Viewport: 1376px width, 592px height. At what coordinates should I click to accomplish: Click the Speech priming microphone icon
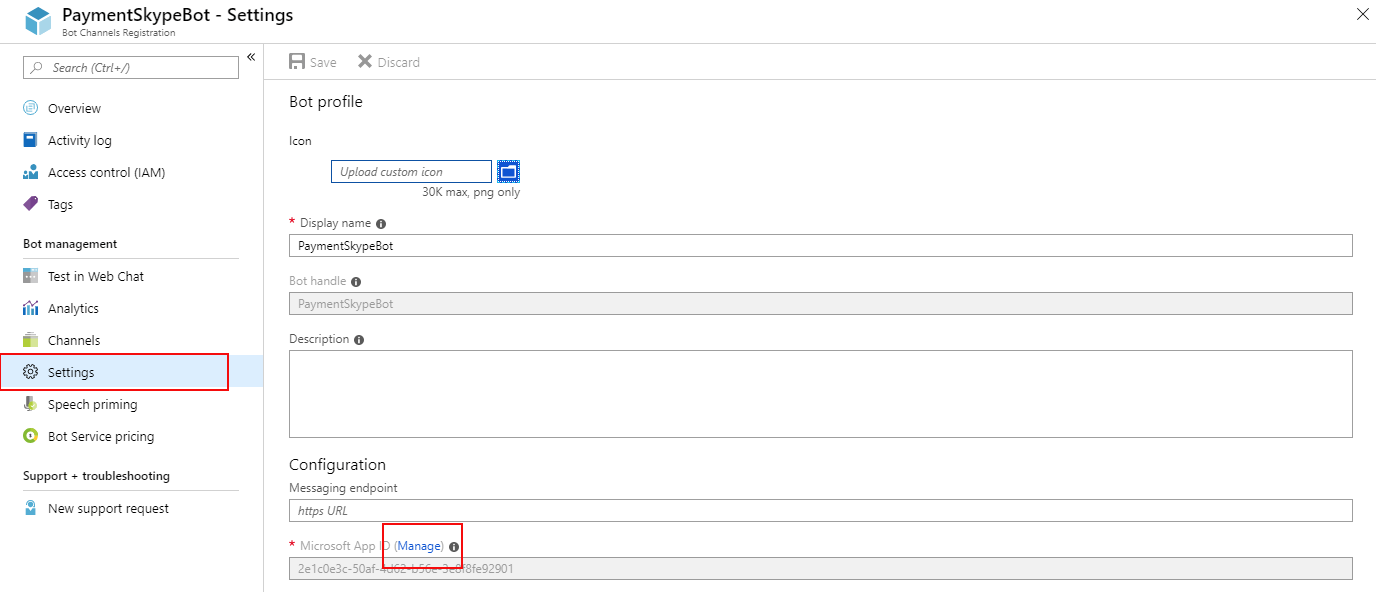(30, 404)
